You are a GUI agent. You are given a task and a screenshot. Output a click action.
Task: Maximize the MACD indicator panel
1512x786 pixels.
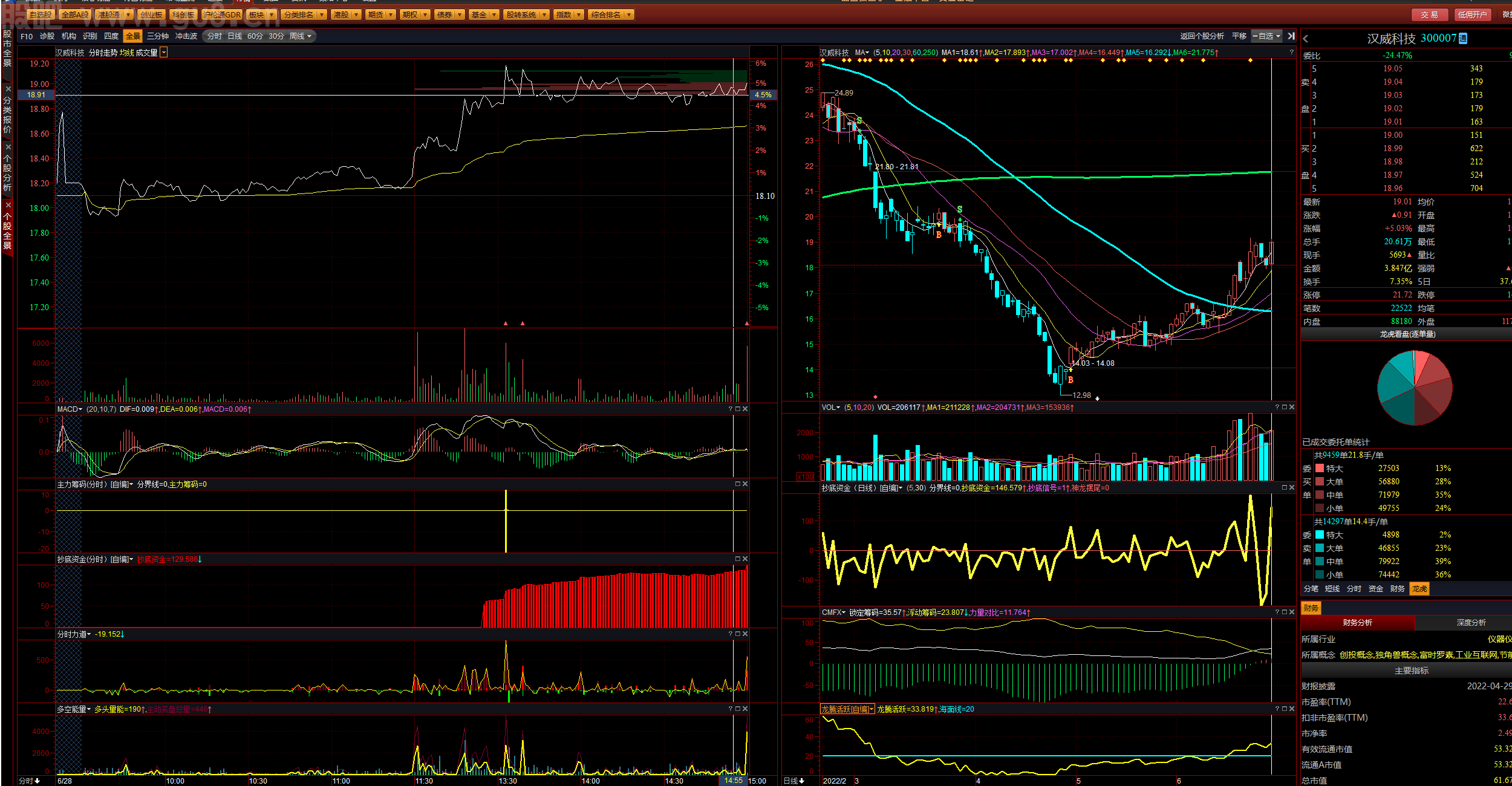click(738, 409)
